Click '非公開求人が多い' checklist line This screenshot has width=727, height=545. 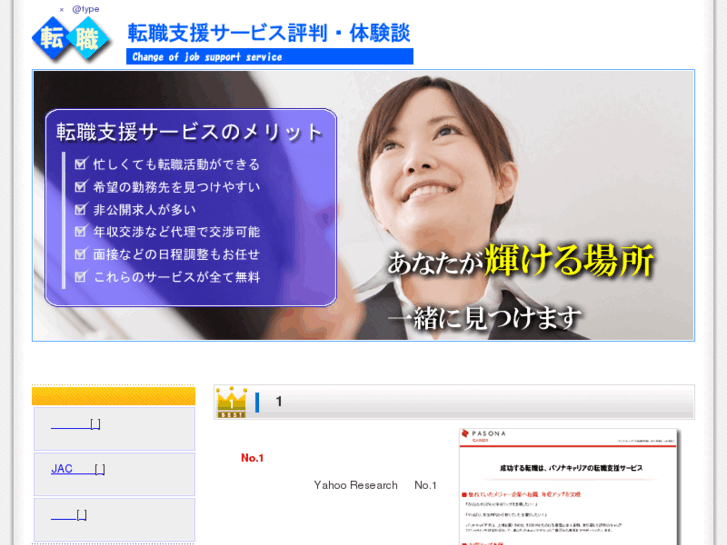[x=144, y=210]
